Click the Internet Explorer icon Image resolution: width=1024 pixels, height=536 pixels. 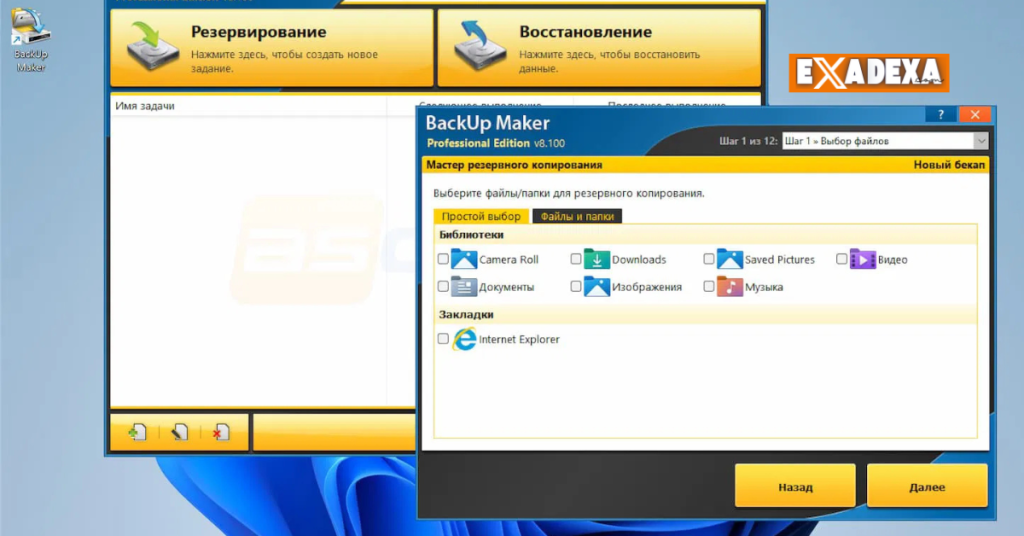(464, 339)
